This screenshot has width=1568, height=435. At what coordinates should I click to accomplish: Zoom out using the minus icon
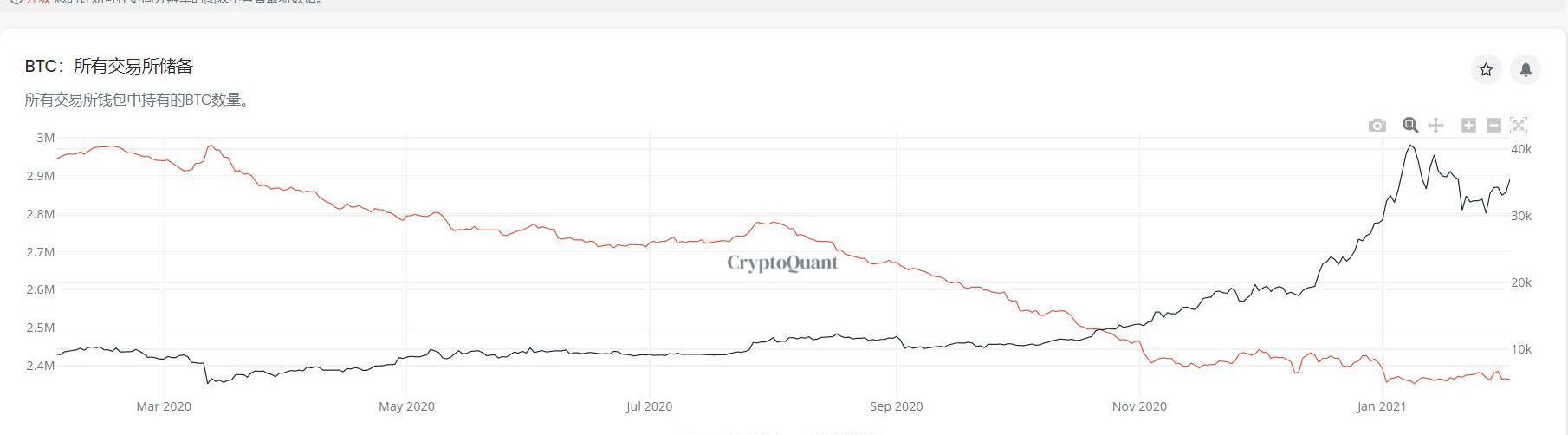[1493, 126]
